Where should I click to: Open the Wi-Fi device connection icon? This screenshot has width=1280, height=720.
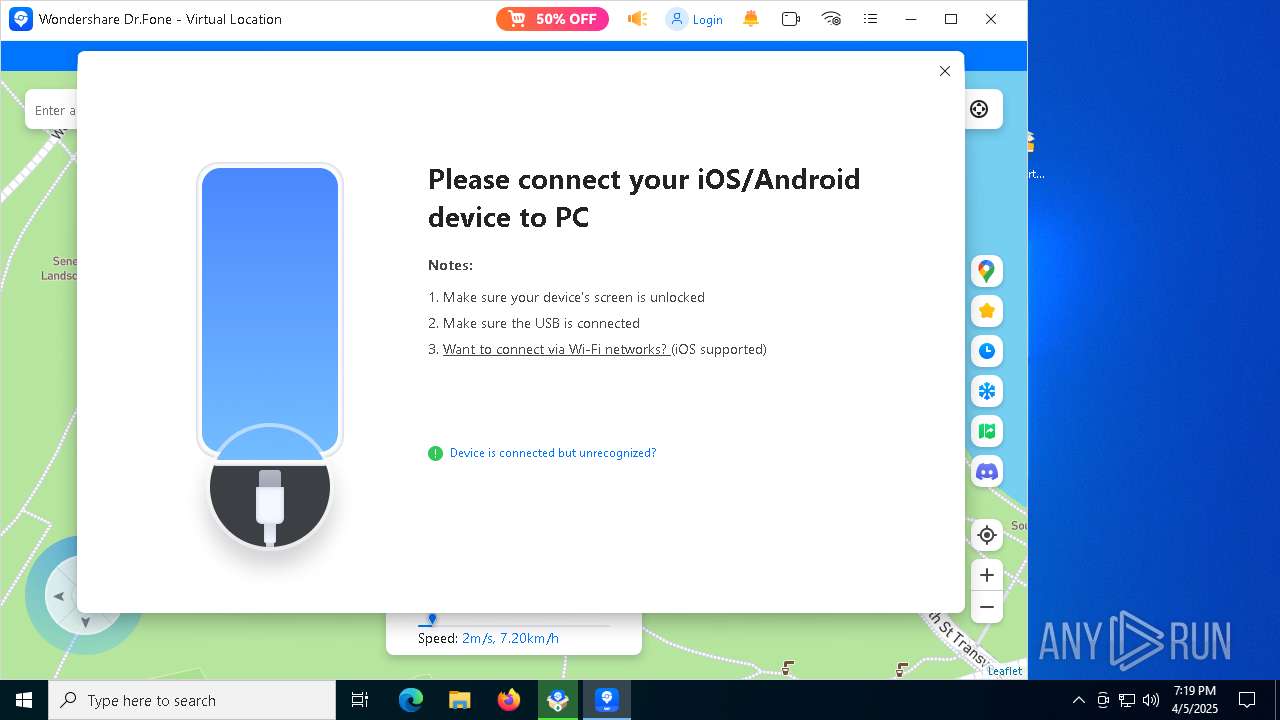pyautogui.click(x=831, y=19)
